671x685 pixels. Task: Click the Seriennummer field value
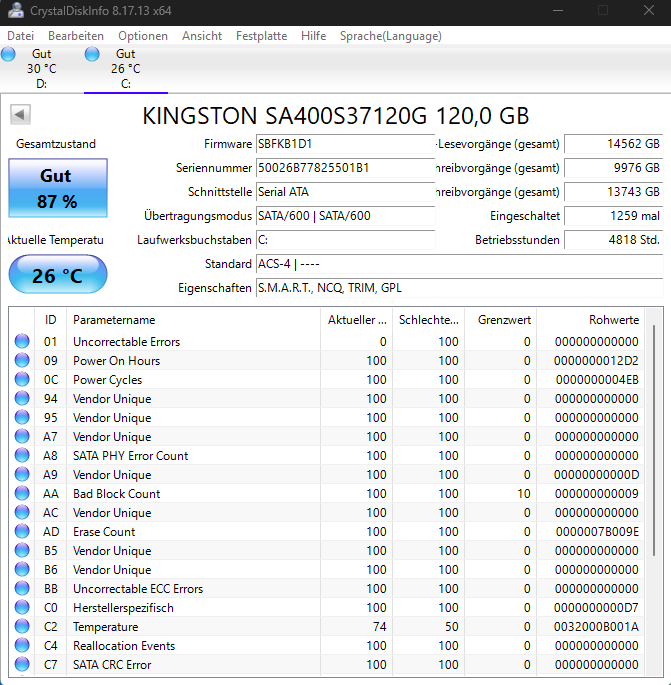pos(345,168)
